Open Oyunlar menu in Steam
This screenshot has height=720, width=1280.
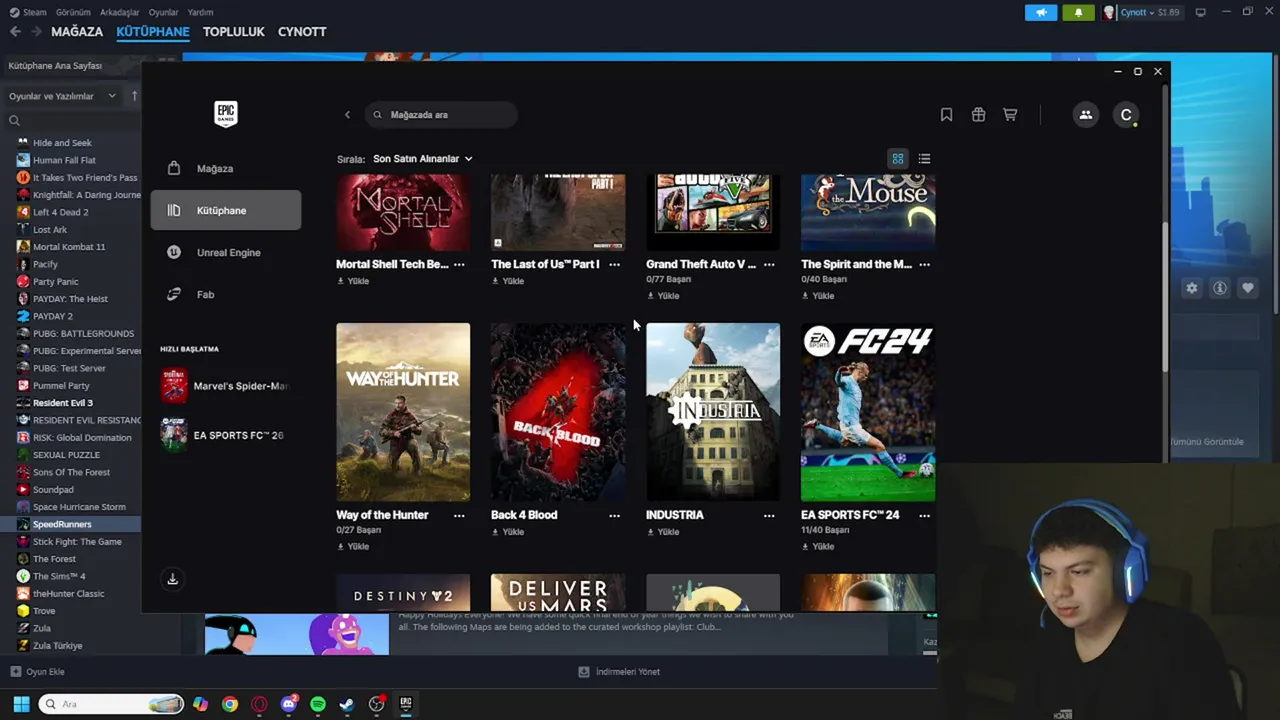click(x=164, y=12)
